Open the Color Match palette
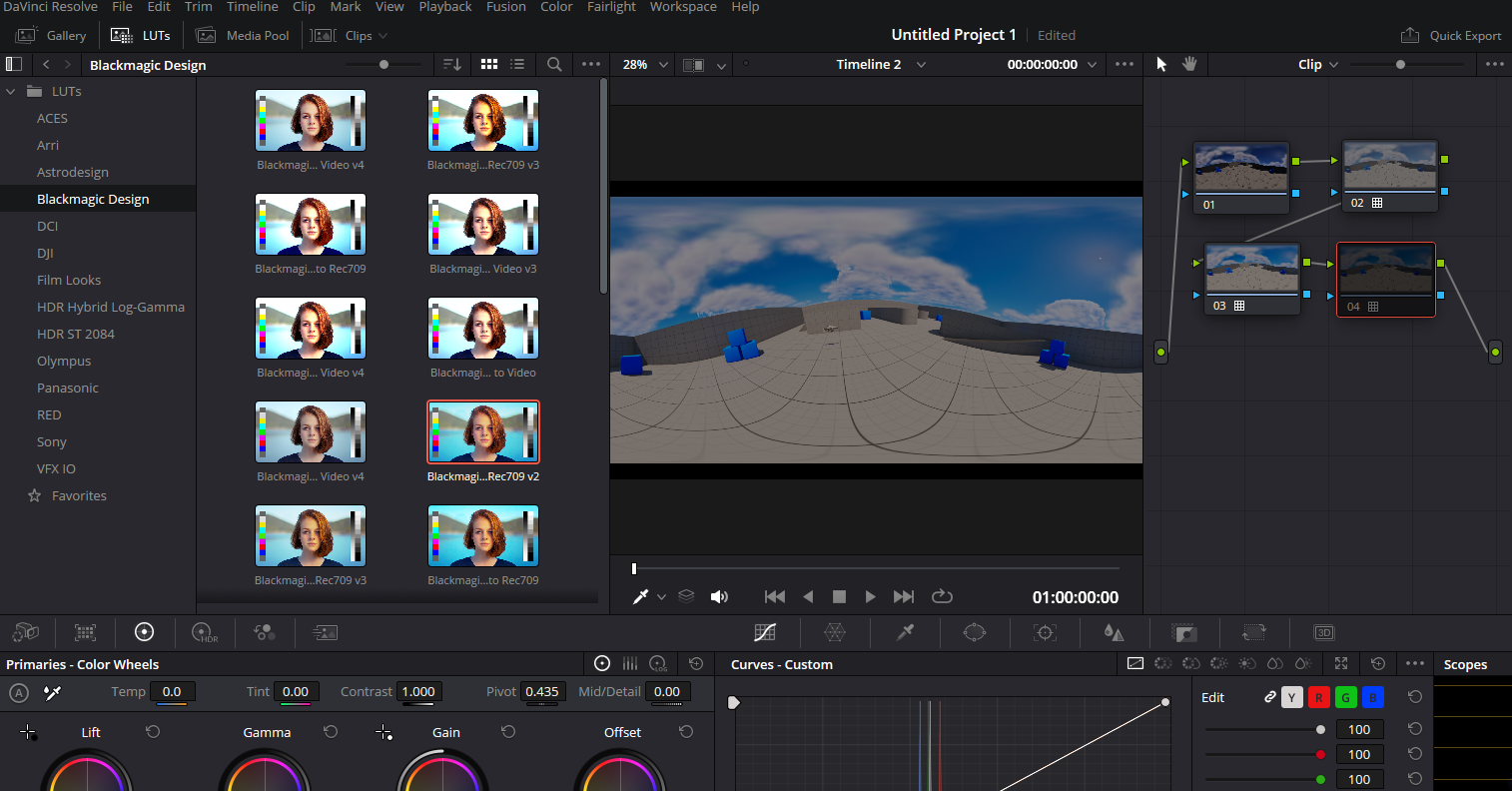1512x791 pixels. [x=86, y=632]
